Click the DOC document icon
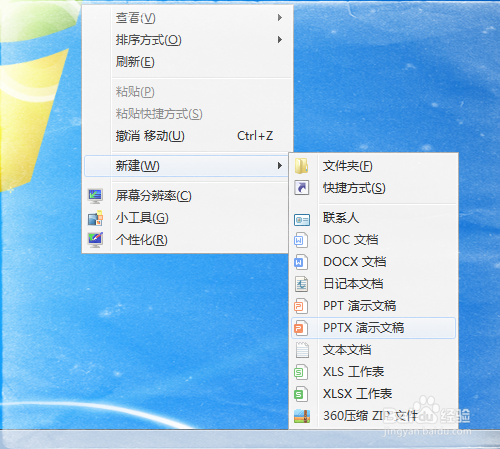The image size is (500, 449). coord(301,240)
